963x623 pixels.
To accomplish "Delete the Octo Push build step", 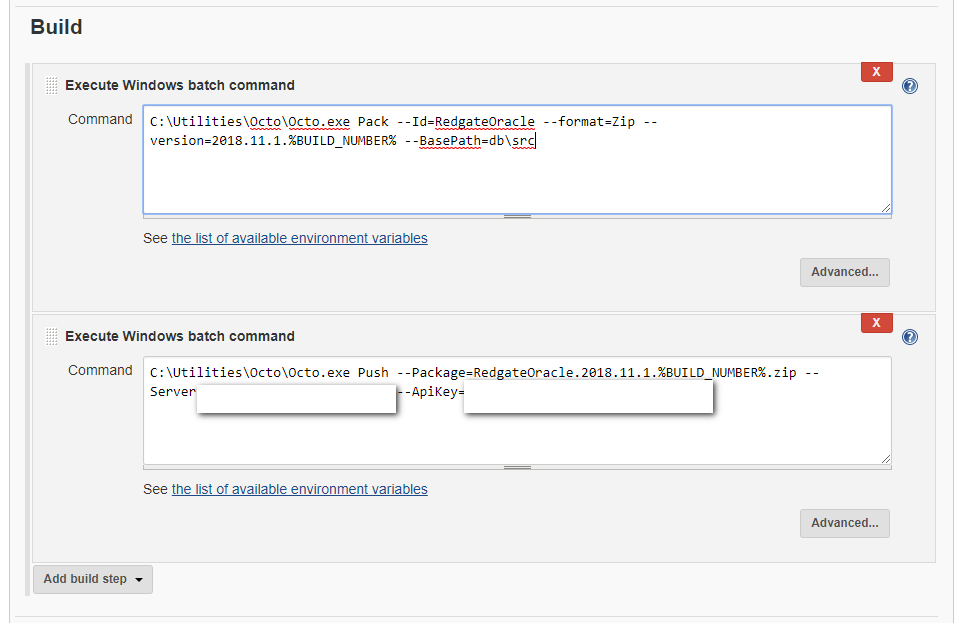I will [x=876, y=323].
